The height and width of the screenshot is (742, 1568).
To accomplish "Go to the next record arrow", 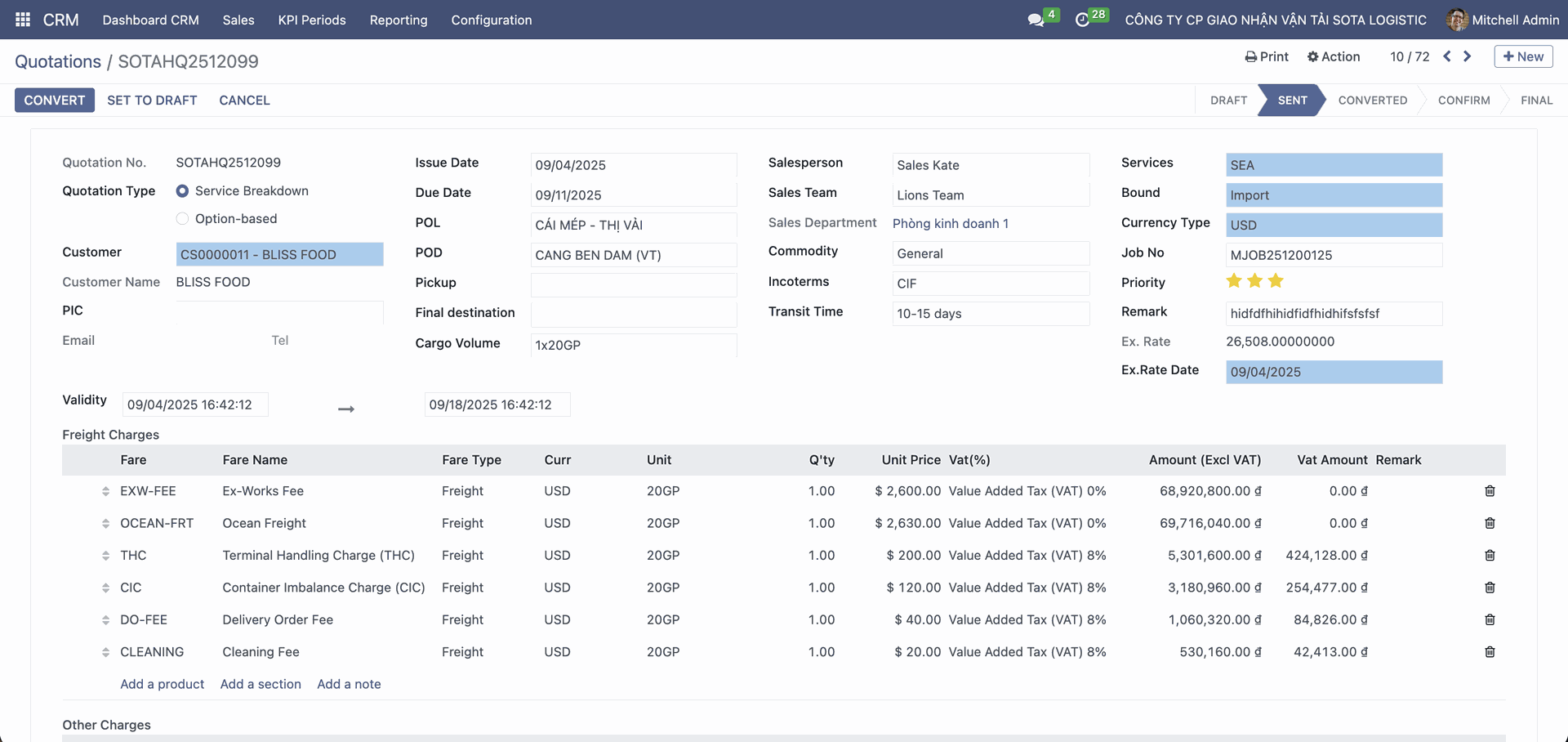I will (x=1468, y=56).
